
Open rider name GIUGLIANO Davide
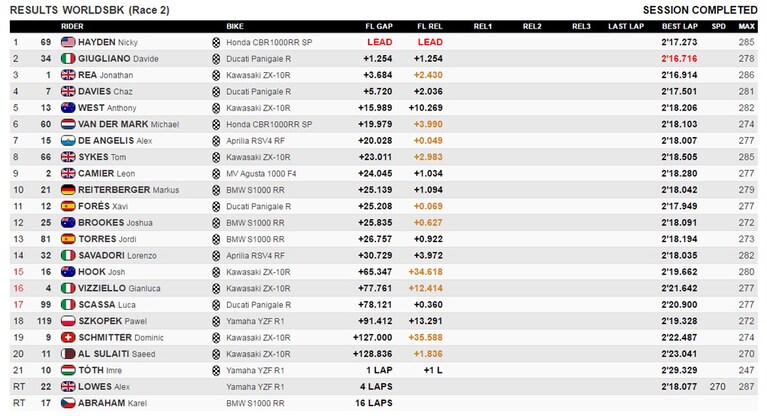[x=118, y=59]
